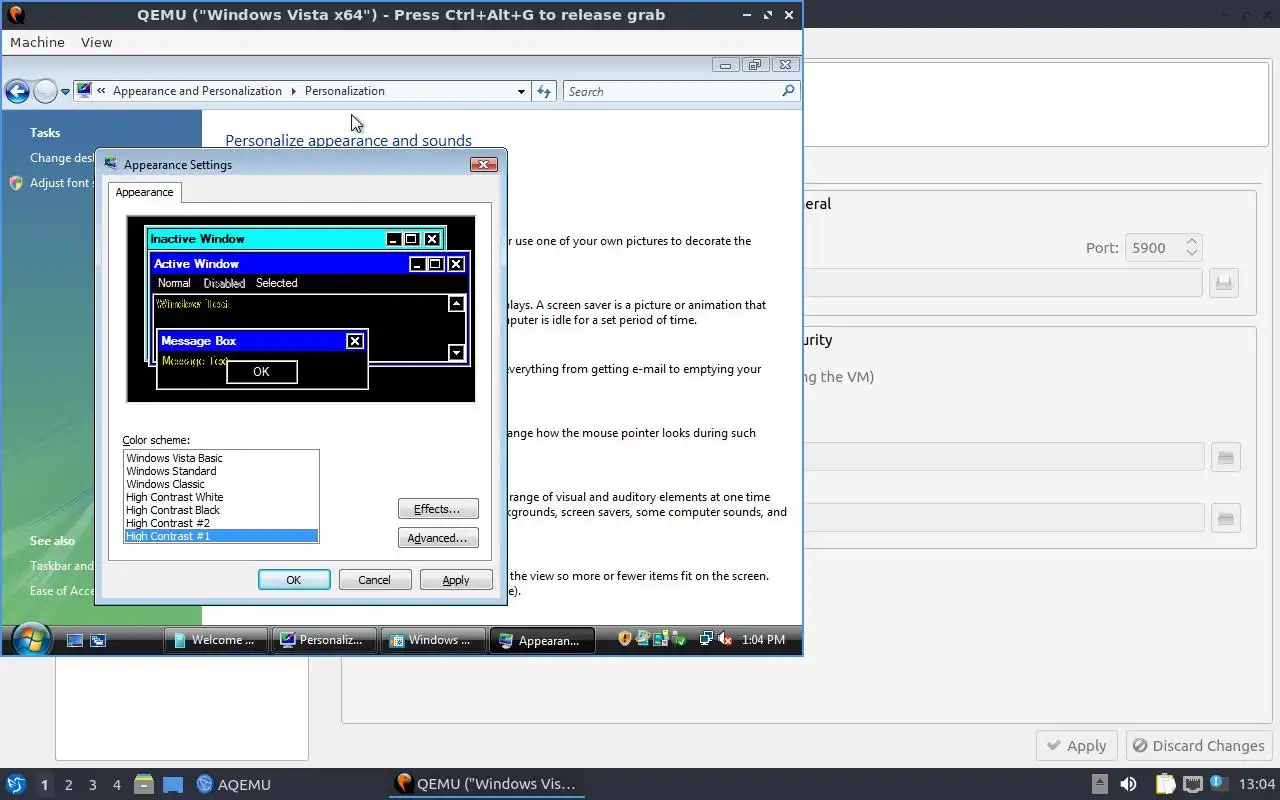The width and height of the screenshot is (1280, 800).
Task: Click the Show Desktop quick launch icon
Action: [x=74, y=640]
